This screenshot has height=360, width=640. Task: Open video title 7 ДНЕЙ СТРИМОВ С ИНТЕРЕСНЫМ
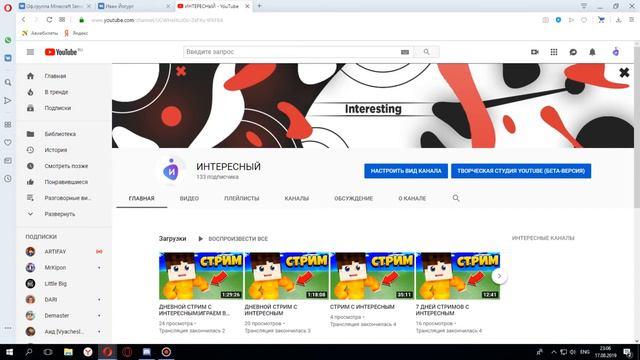click(442, 310)
